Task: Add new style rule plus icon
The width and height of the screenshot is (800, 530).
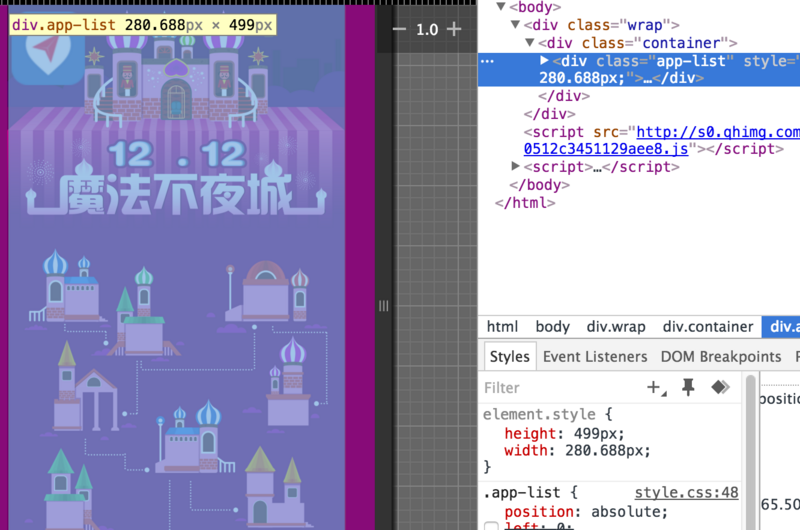Action: pyautogui.click(x=656, y=388)
